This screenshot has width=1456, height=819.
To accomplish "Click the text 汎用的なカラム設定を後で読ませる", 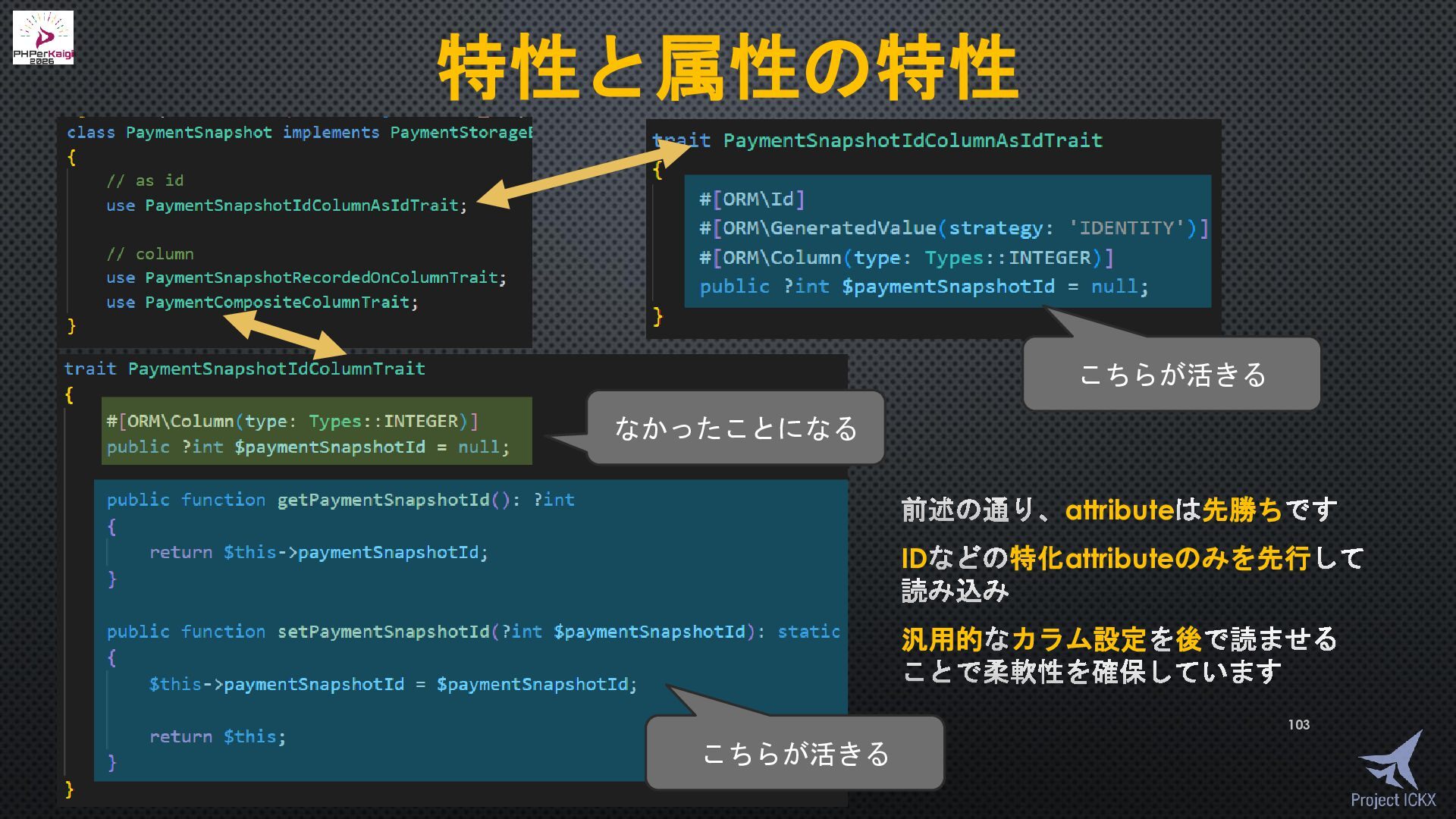I will [x=1119, y=639].
